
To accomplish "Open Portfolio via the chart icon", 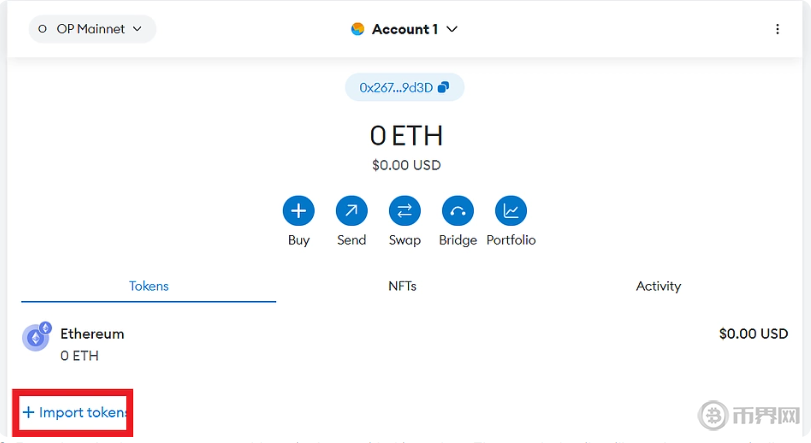I will point(511,211).
